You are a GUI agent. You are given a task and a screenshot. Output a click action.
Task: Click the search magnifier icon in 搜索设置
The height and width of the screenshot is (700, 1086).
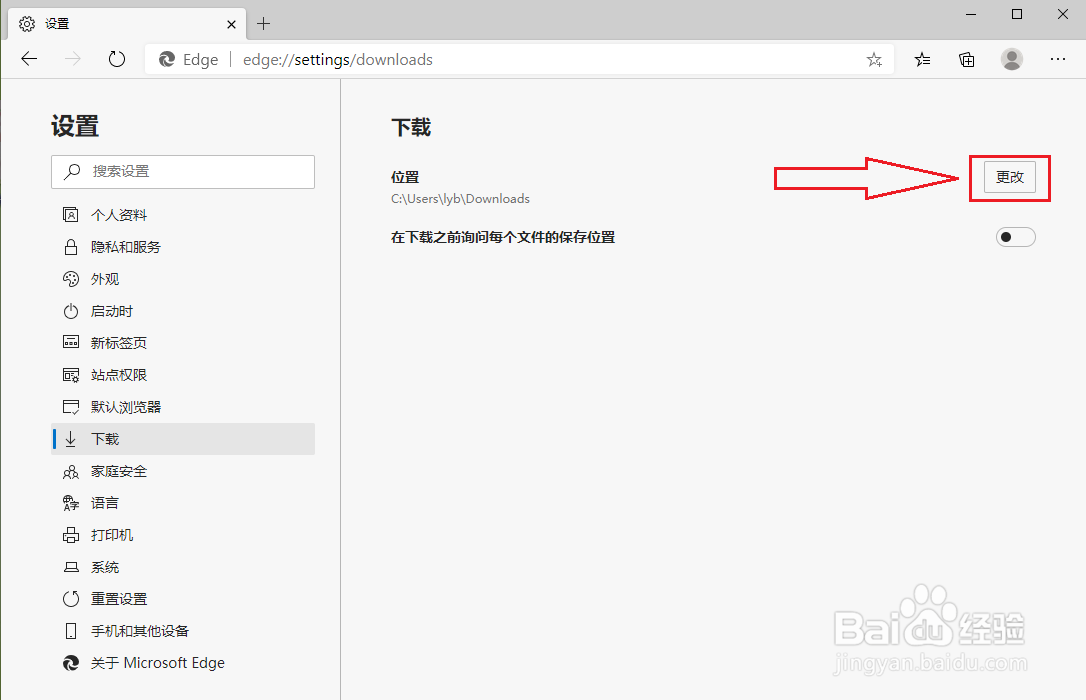point(71,171)
